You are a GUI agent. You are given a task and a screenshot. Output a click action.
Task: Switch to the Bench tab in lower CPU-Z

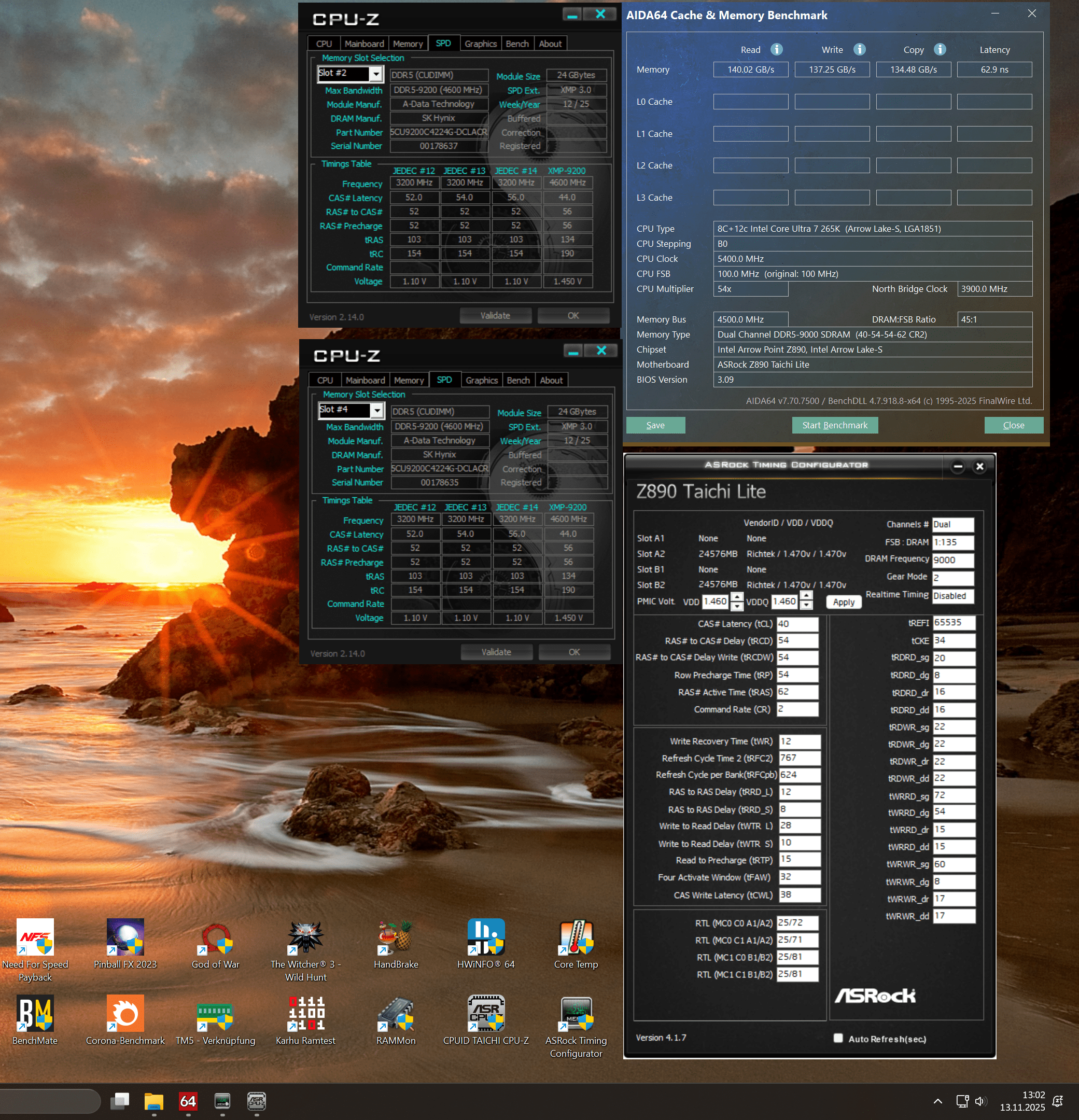pos(518,381)
